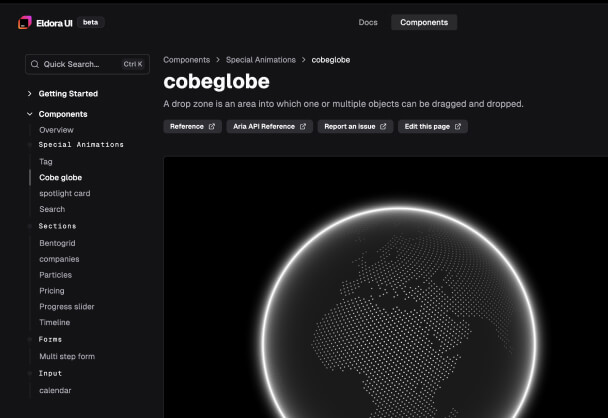Click the Eldora UI logo icon
Screen dimensions: 608x418
pos(25,22)
